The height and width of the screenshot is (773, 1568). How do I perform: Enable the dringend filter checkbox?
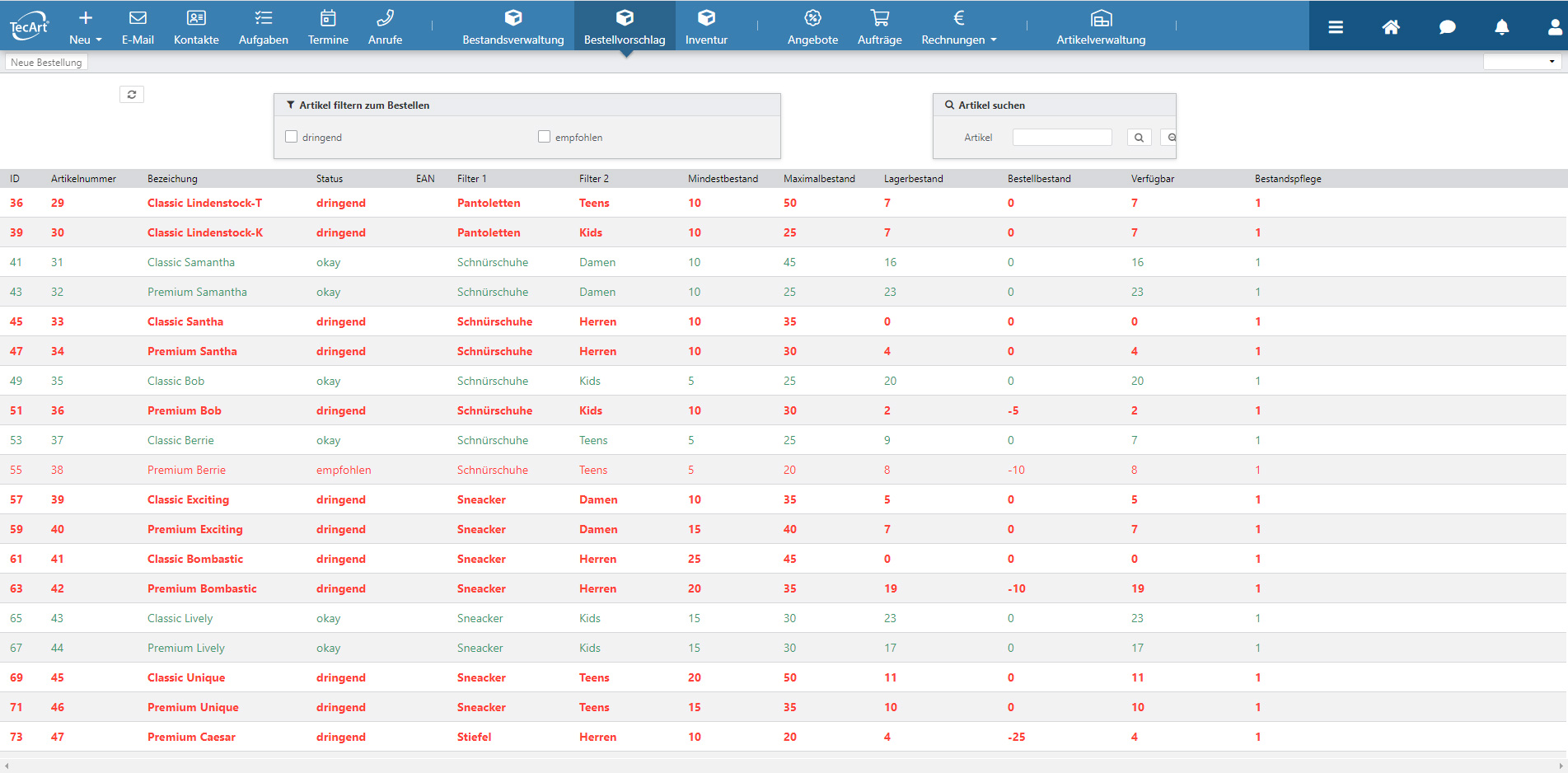(292, 137)
